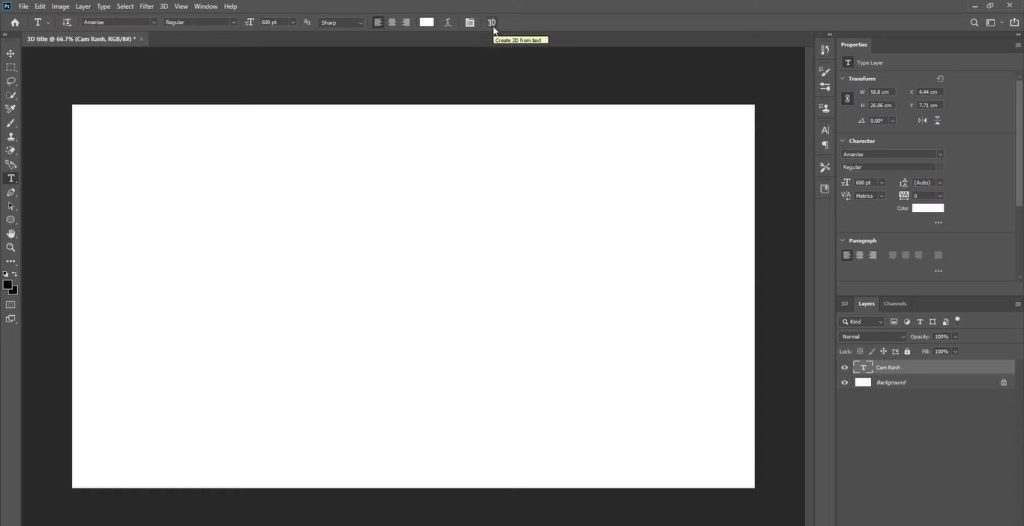Screen dimensions: 1024x526
Task: Toggle filter for adjustment layers
Action: pos(907,321)
